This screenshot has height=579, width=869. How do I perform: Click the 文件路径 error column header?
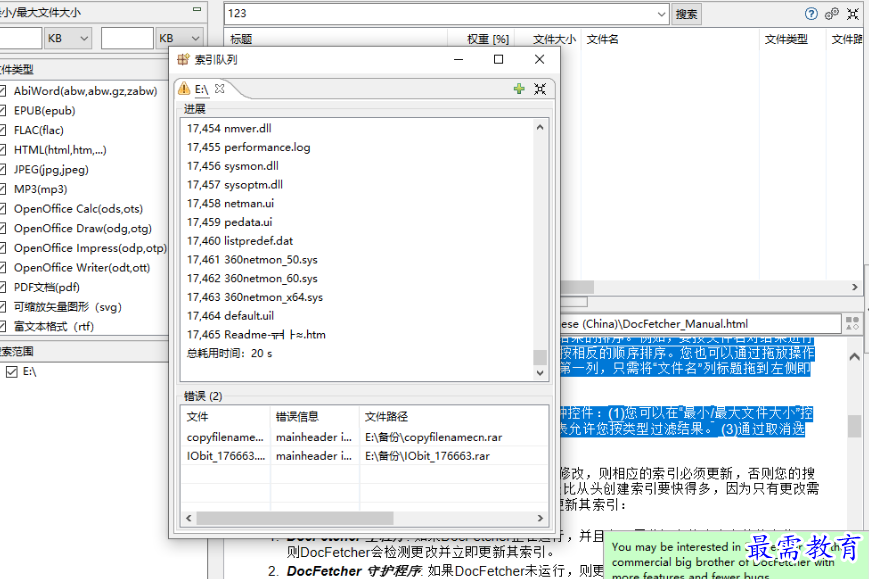point(453,417)
